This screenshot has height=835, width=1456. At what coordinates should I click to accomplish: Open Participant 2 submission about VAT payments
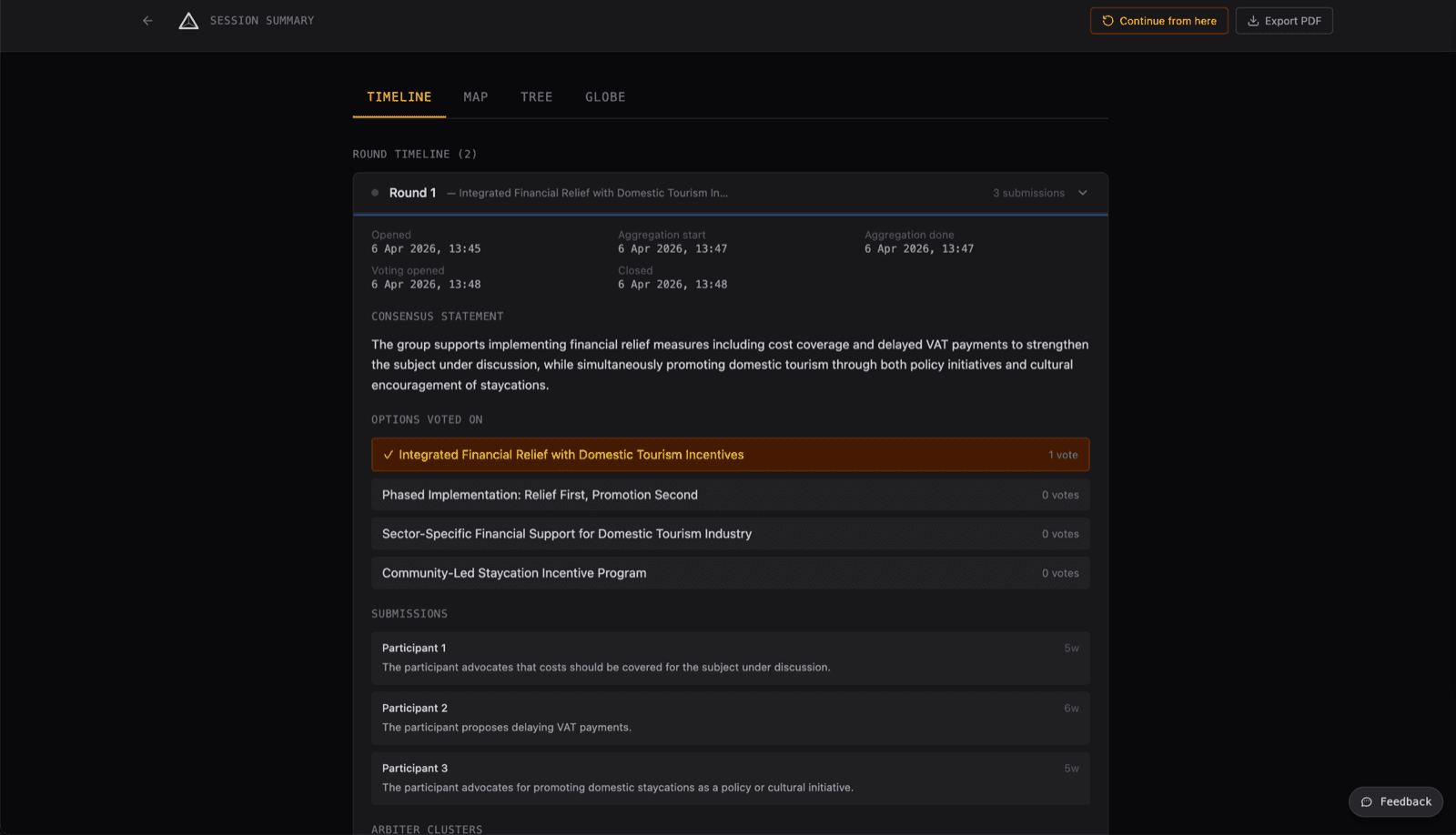[730, 718]
